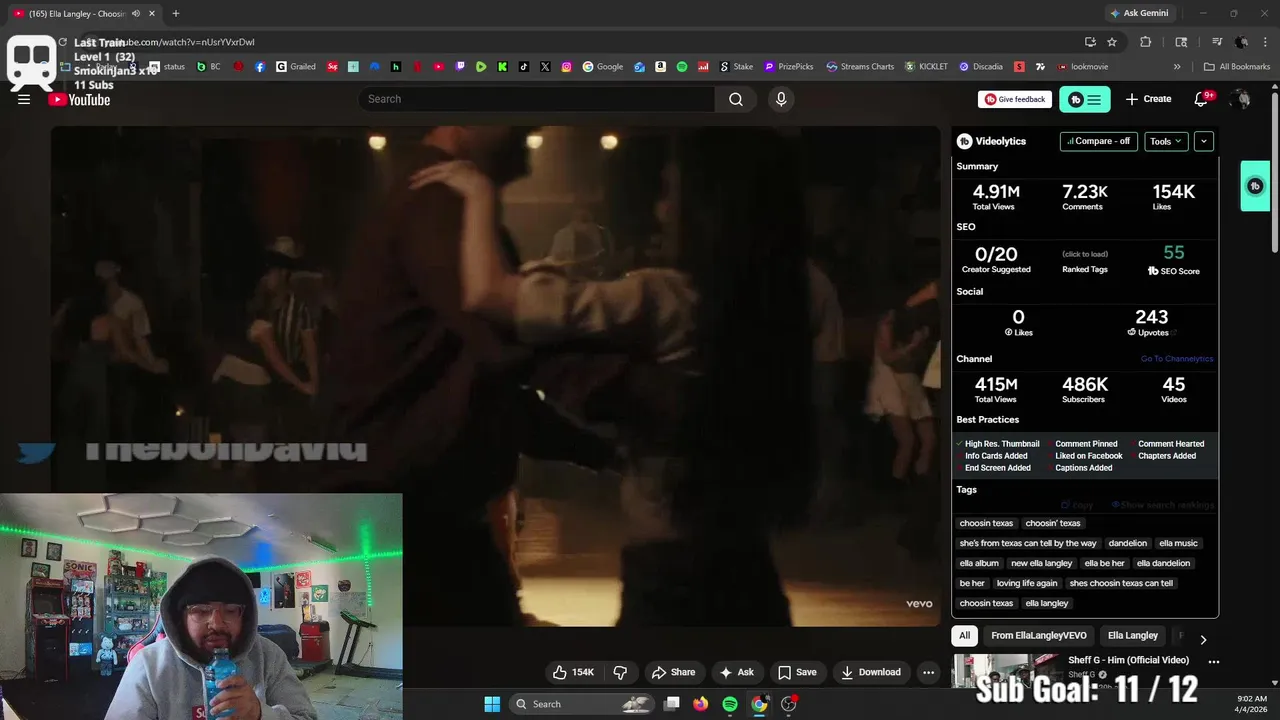The width and height of the screenshot is (1280, 720).
Task: Toggle Compare - off button
Action: tap(1098, 141)
